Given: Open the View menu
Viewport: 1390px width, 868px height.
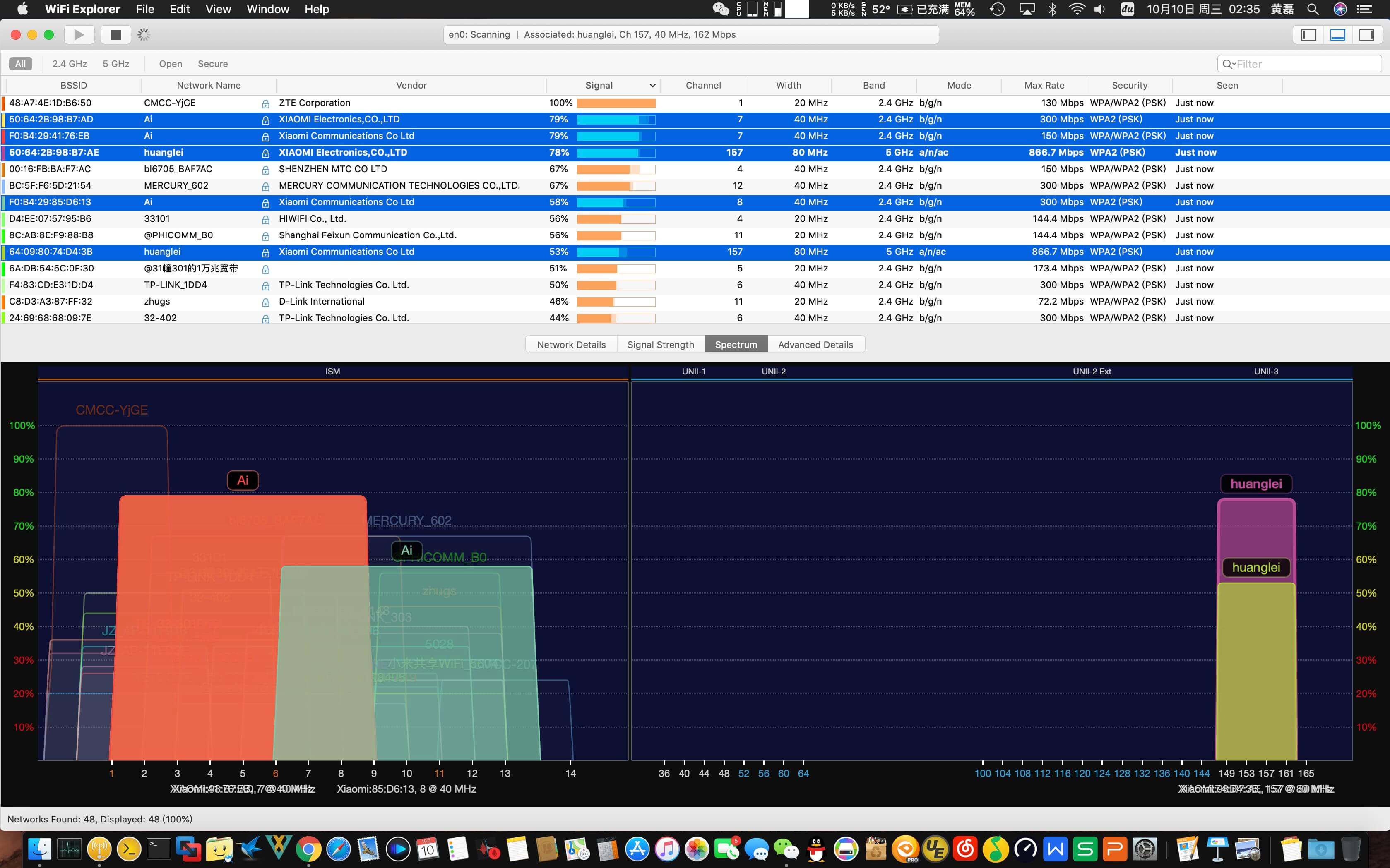Looking at the screenshot, I should [218, 9].
